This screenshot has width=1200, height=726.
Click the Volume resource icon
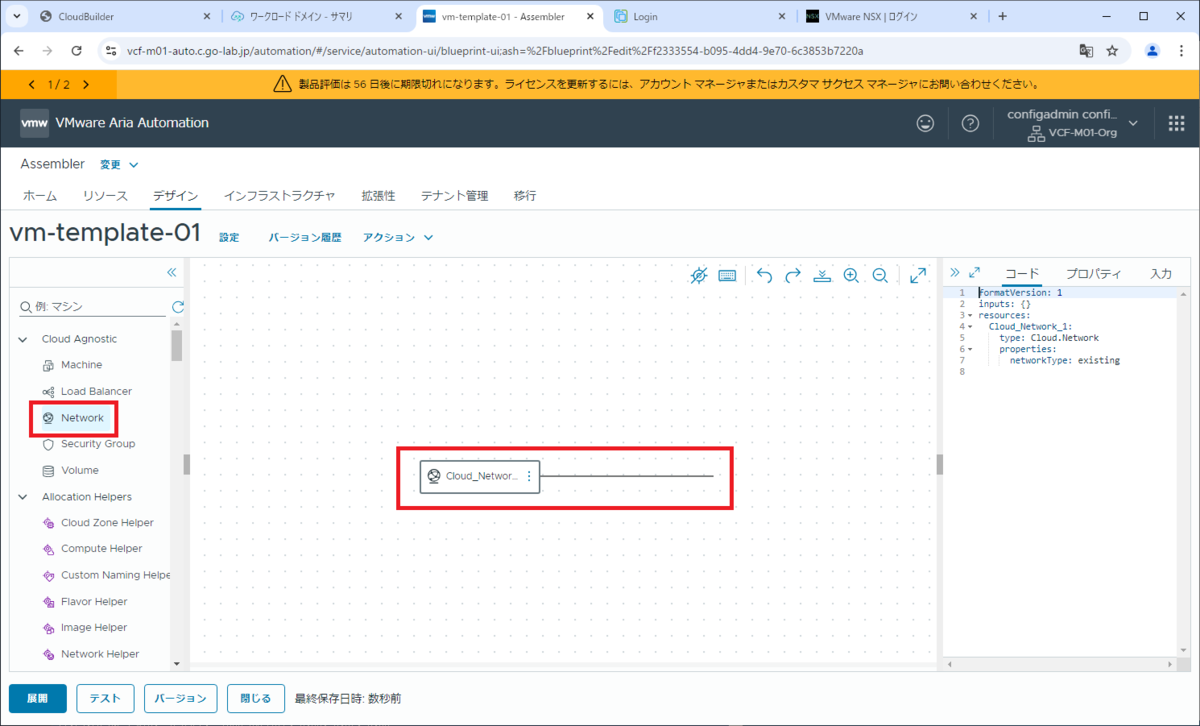pyautogui.click(x=48, y=470)
